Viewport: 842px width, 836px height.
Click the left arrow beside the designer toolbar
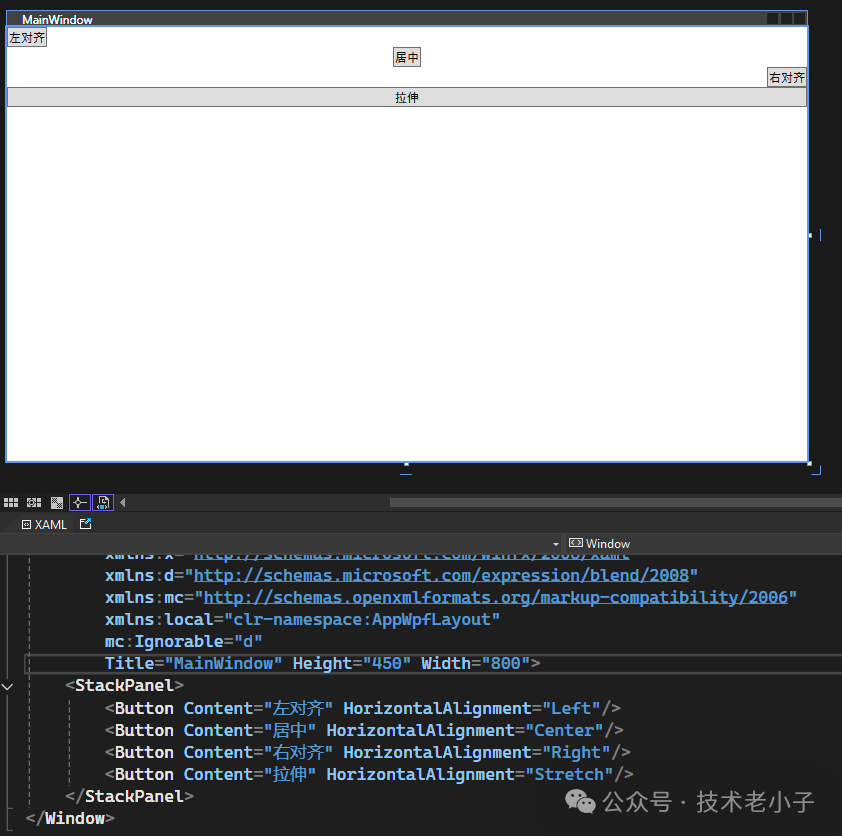click(x=123, y=502)
